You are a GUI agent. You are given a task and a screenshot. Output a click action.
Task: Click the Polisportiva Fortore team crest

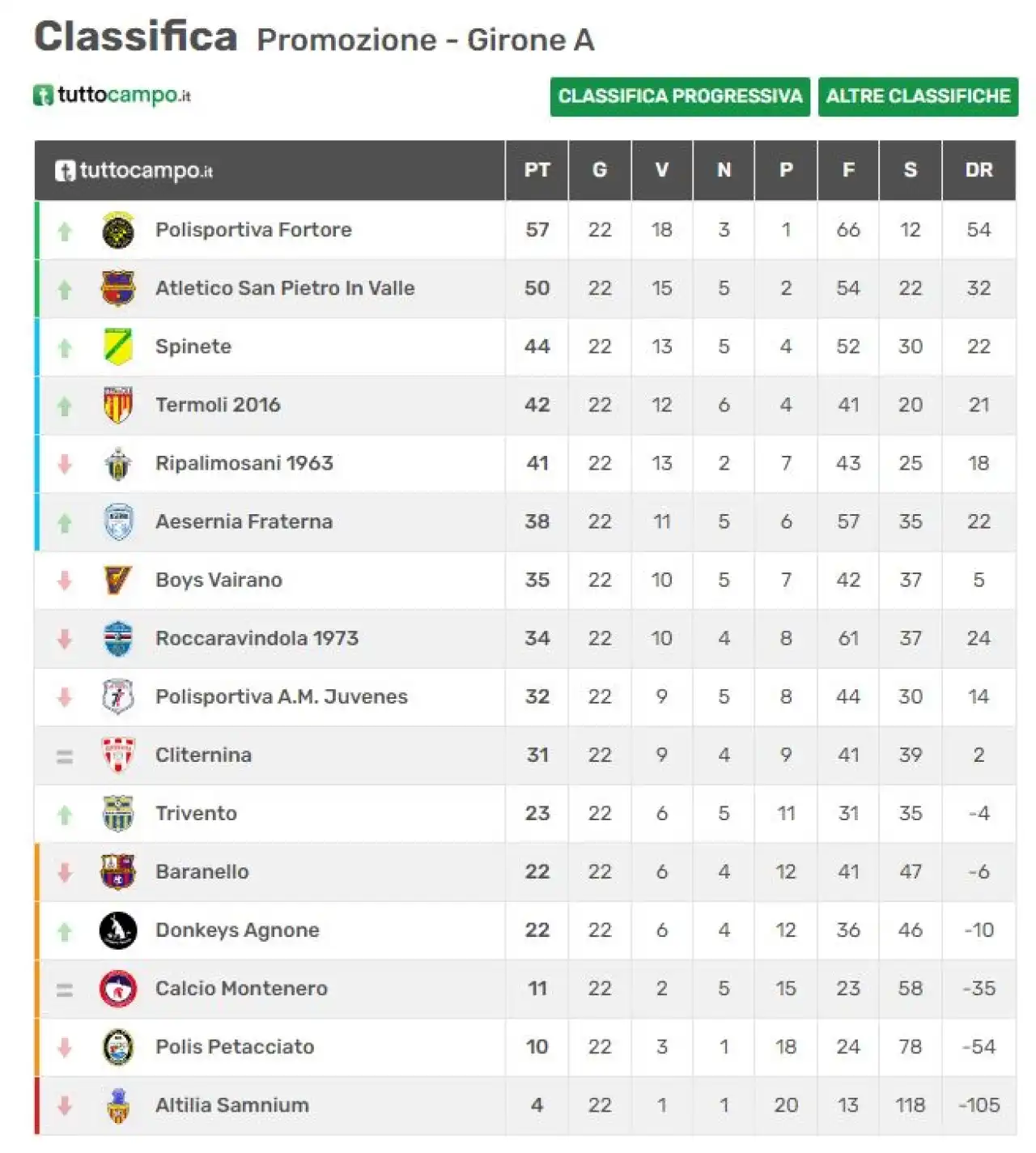coord(118,230)
